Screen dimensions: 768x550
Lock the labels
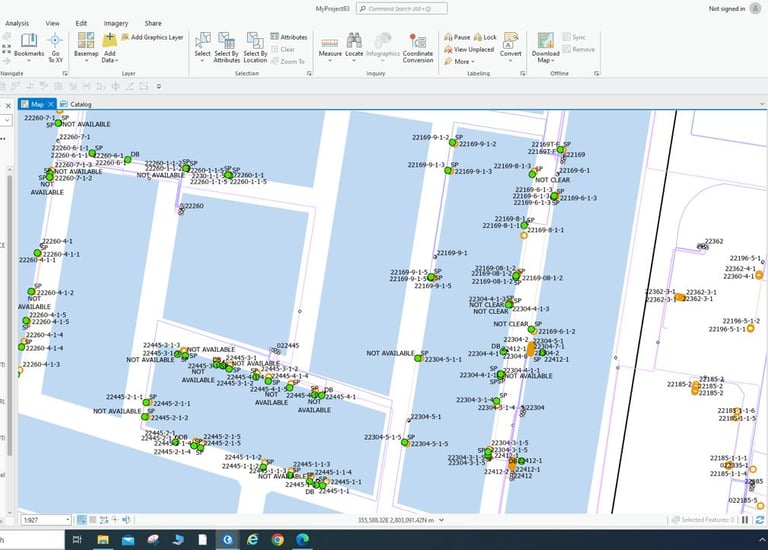point(485,37)
